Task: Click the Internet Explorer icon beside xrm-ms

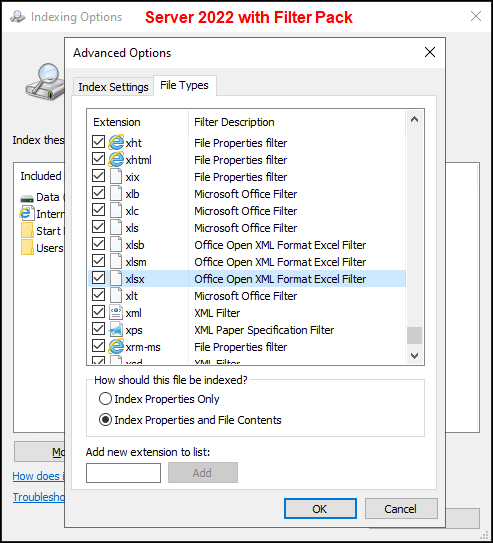Action: coord(116,346)
